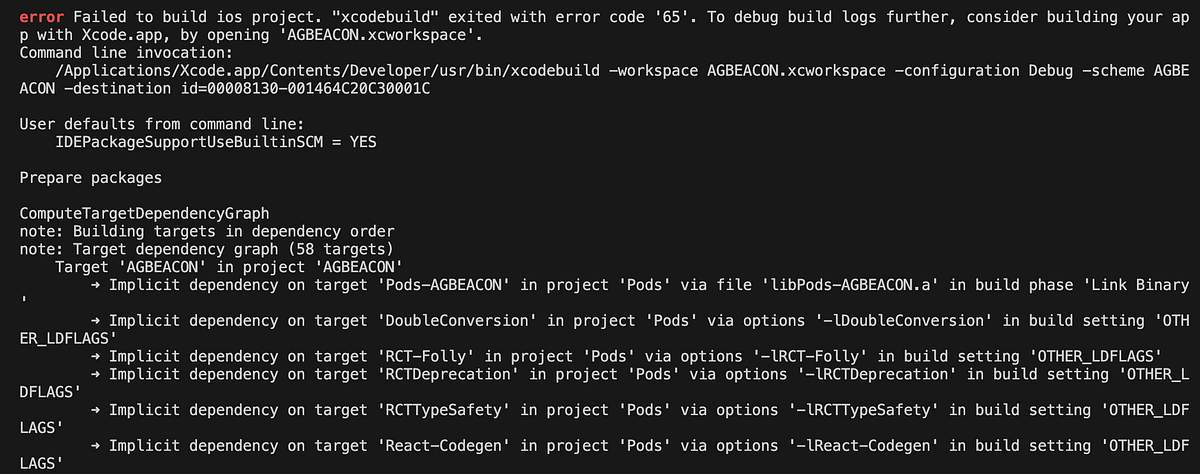Click arrow before 'RCTTypeSafety' dependency
This screenshot has width=1200, height=474.
(96, 411)
